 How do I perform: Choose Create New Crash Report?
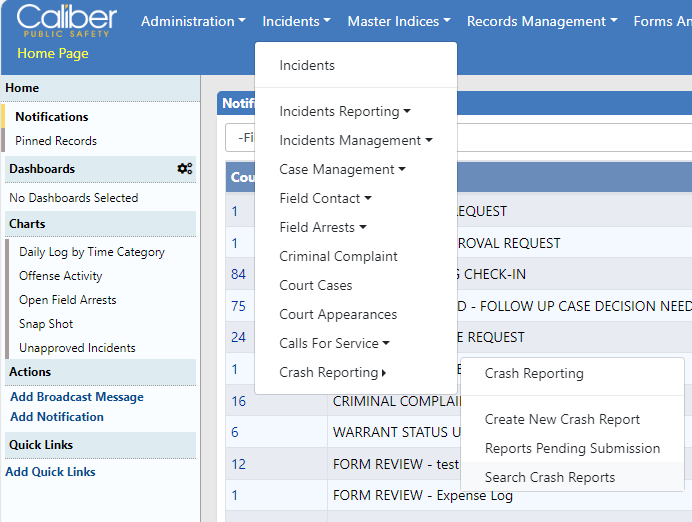pyautogui.click(x=562, y=419)
